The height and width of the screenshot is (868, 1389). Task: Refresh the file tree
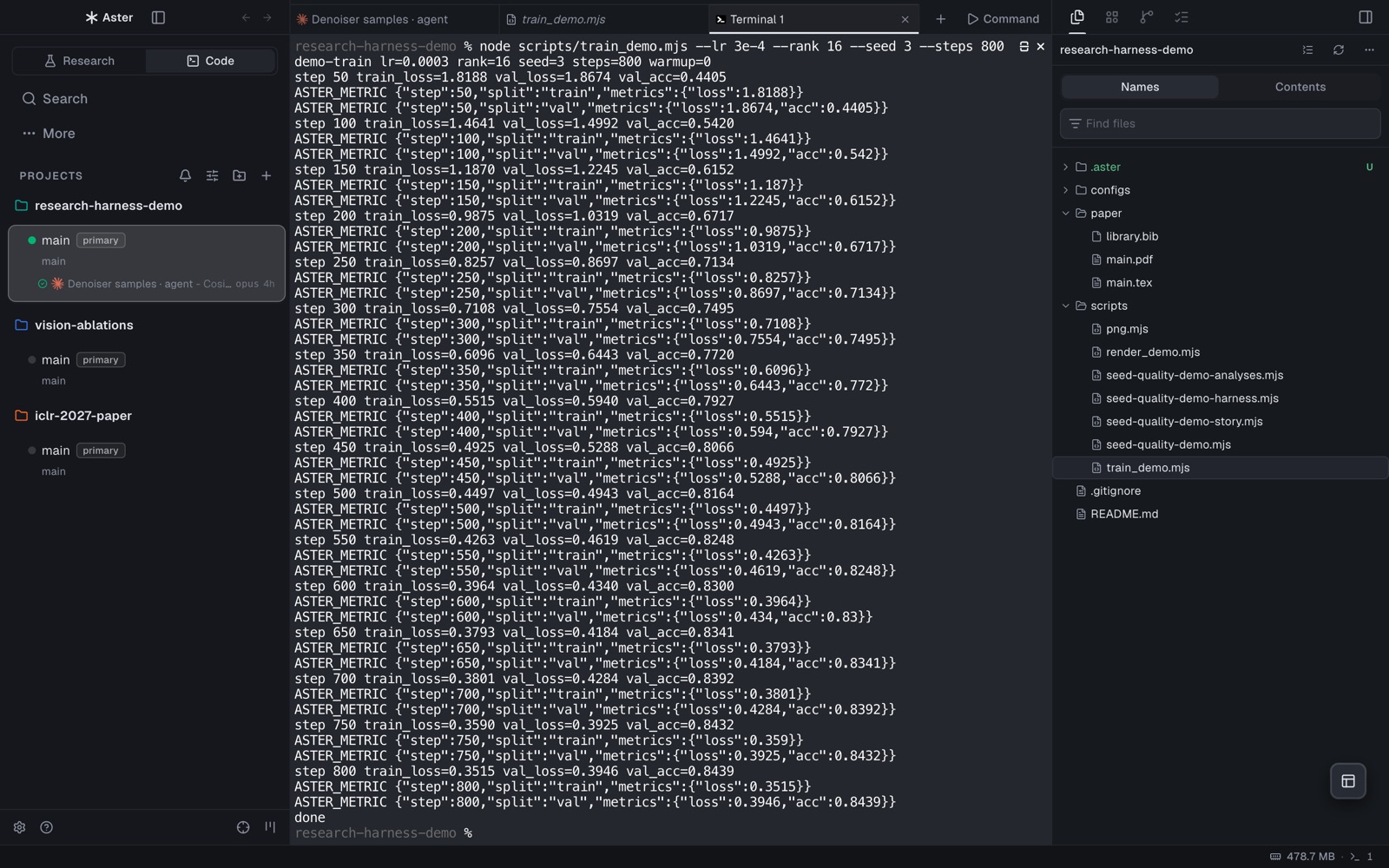click(1339, 49)
